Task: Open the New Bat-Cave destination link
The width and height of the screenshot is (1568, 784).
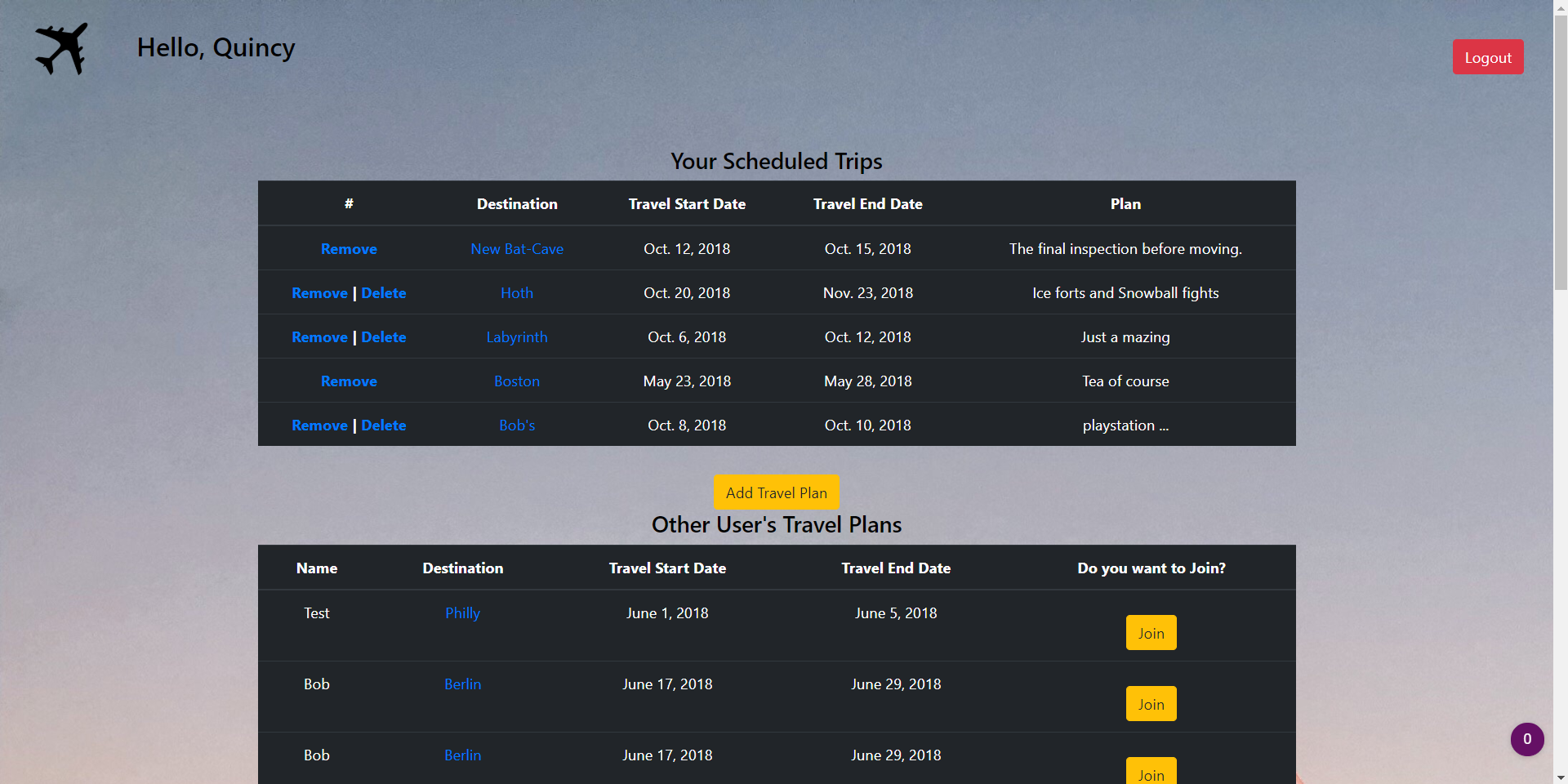Action: click(x=517, y=249)
